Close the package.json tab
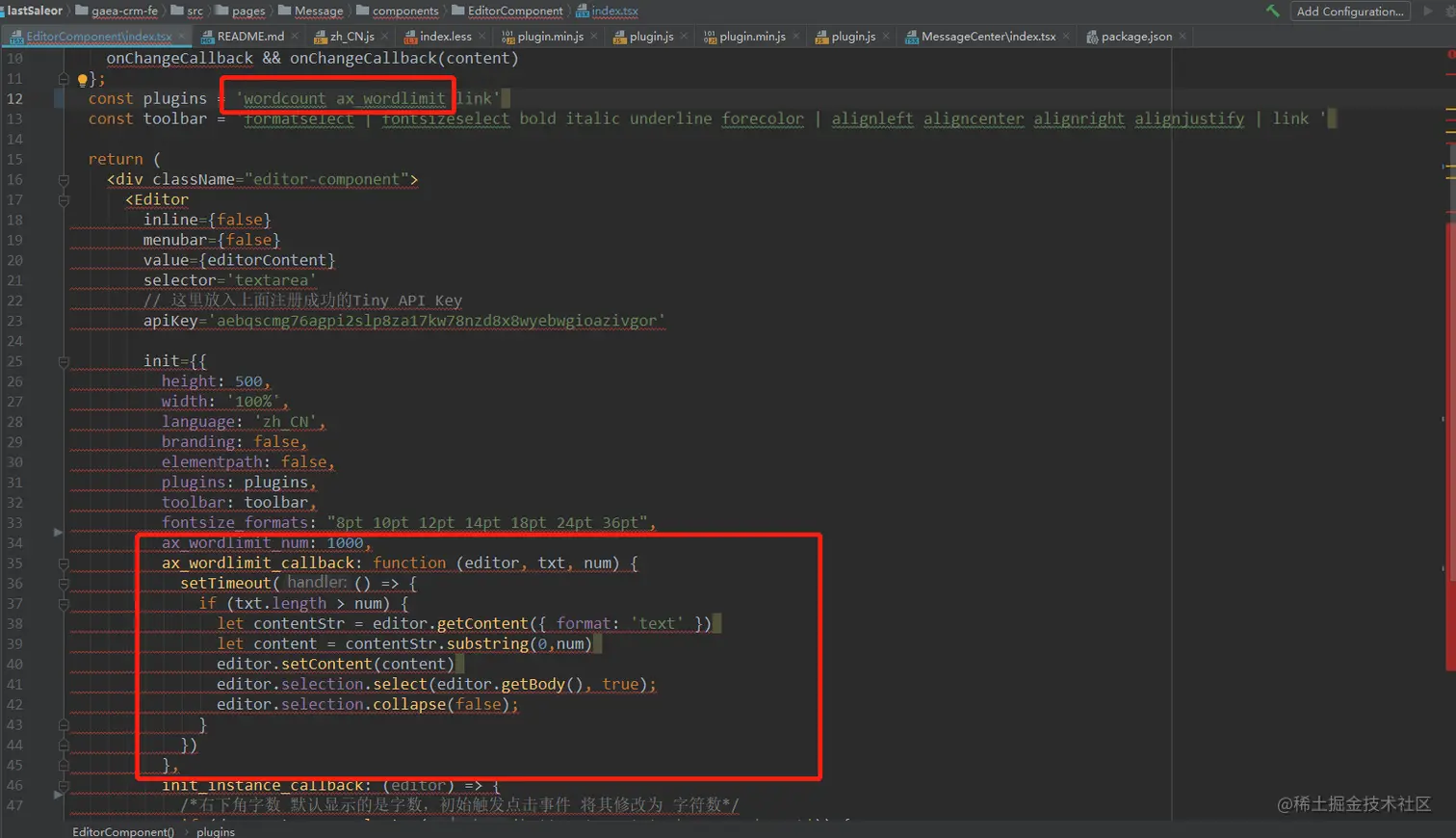This screenshot has height=838, width=1456. pos(1183,37)
